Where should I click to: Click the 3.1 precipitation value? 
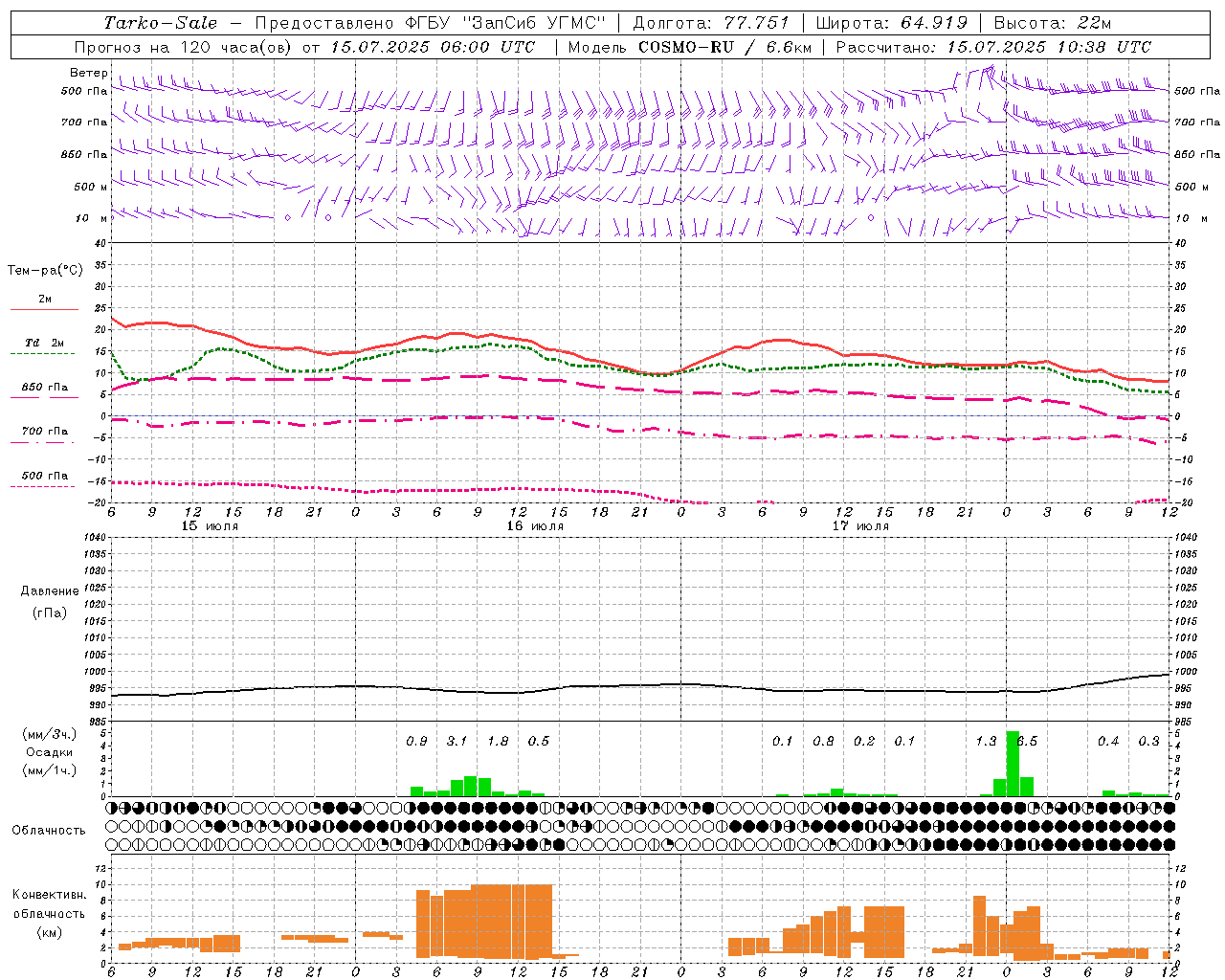pyautogui.click(x=457, y=741)
